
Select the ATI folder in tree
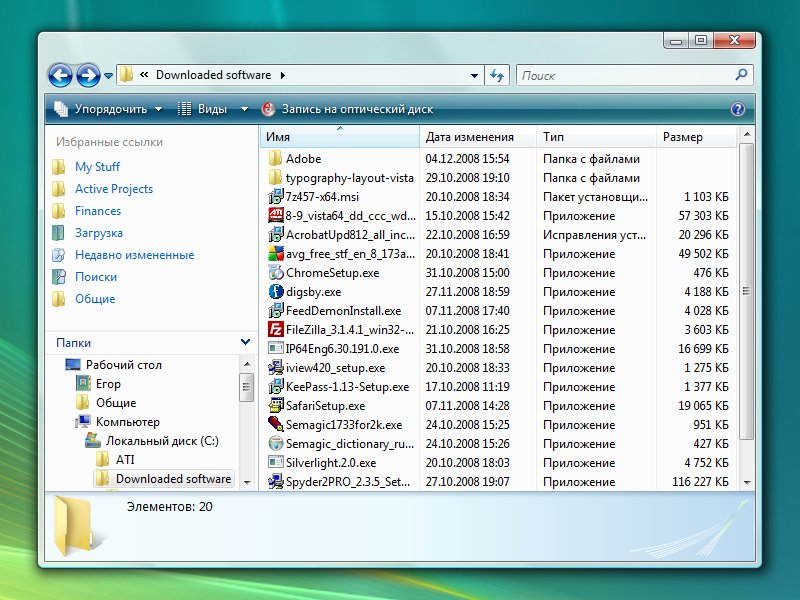(125, 460)
